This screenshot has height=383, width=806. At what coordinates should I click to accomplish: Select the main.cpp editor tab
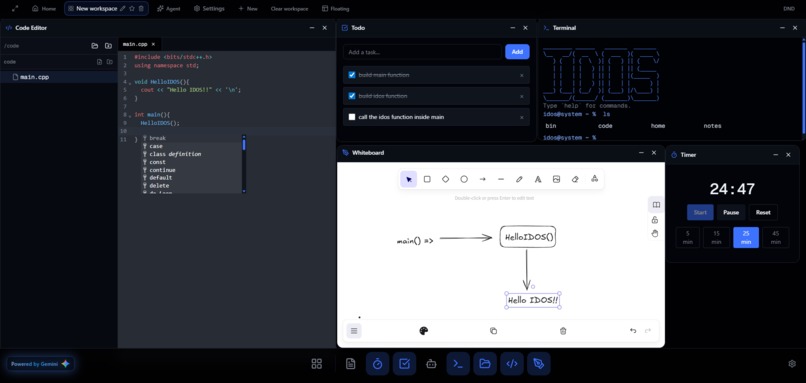[139, 44]
